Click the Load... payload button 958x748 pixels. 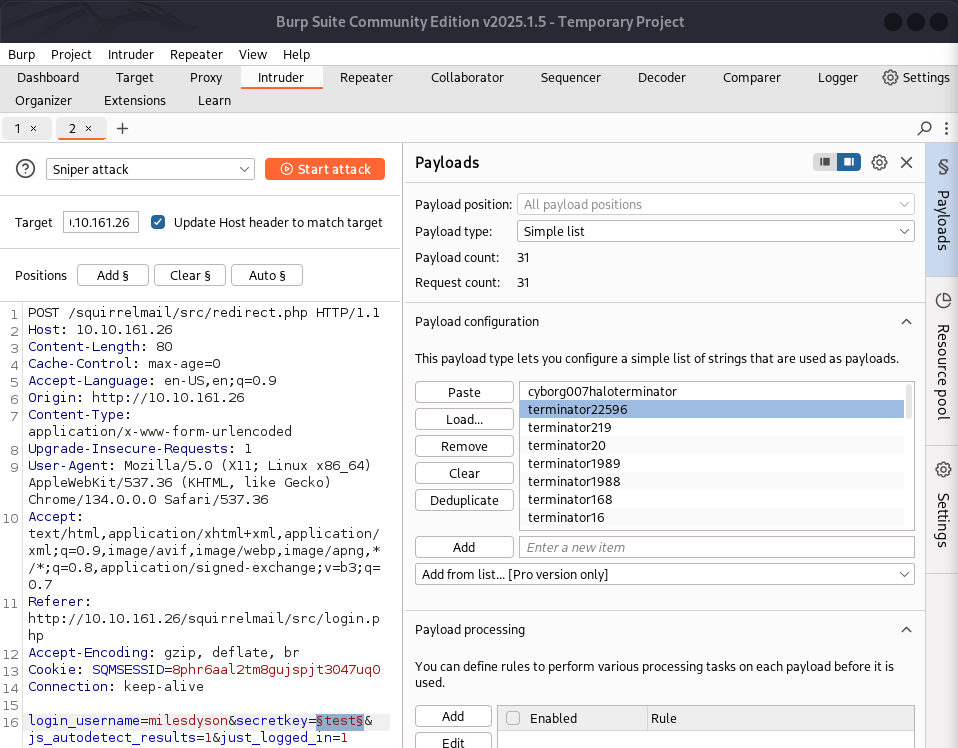(x=464, y=419)
